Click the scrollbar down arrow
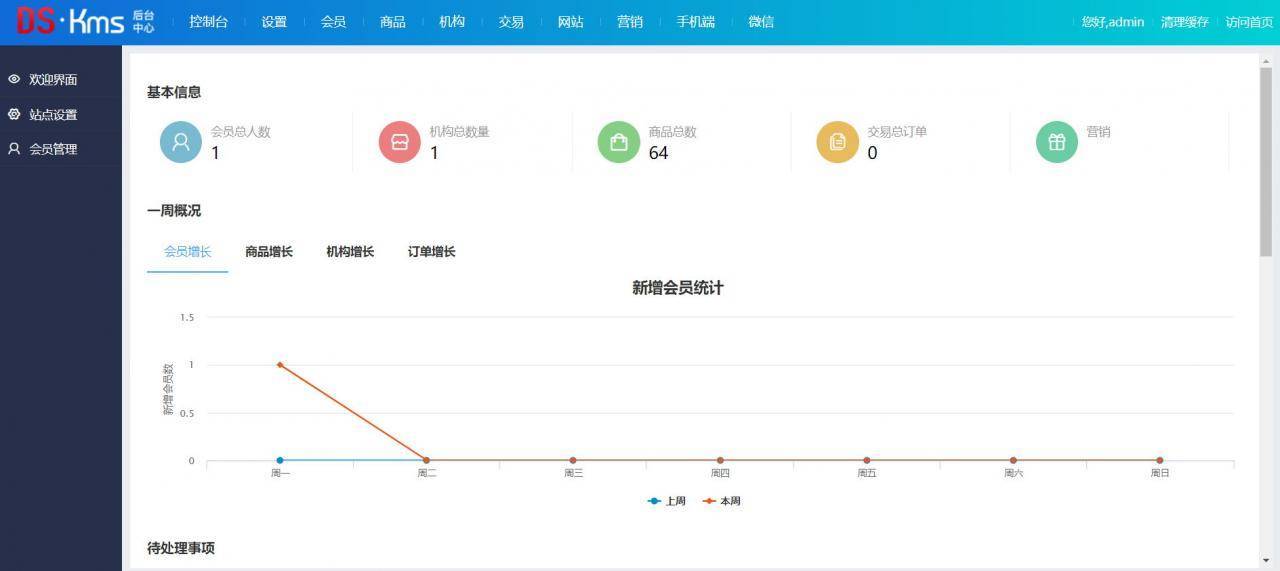This screenshot has height=571, width=1280. pos(1266,560)
